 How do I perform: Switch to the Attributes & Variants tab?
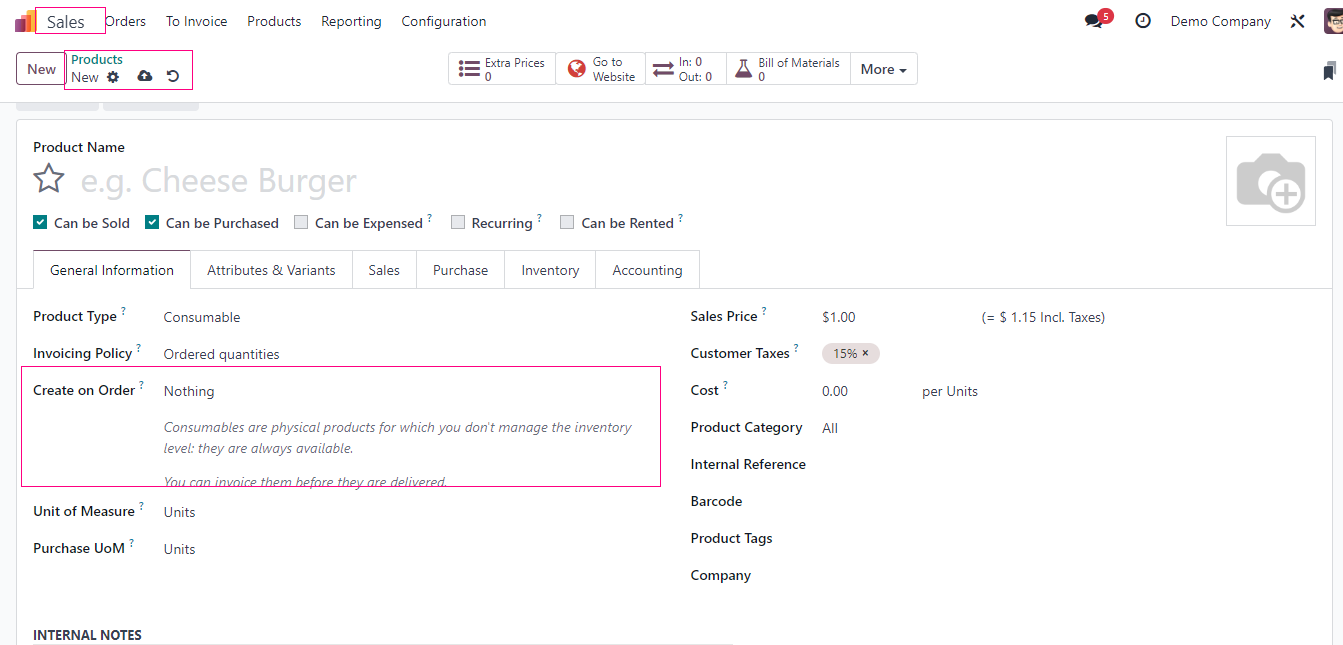(x=271, y=270)
